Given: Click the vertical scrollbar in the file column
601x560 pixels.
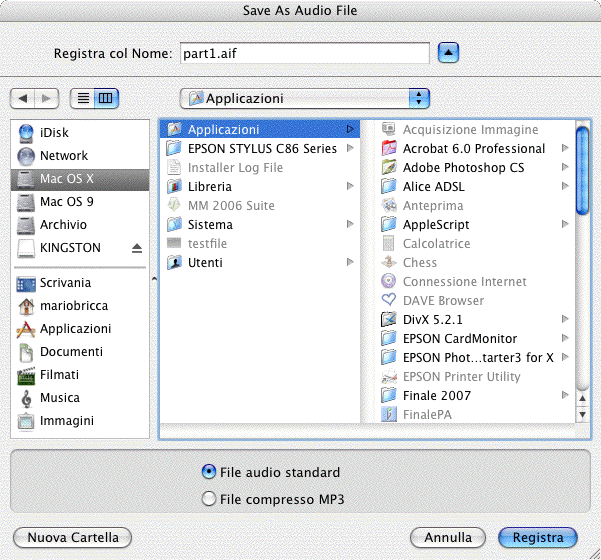Looking at the screenshot, I should click(582, 300).
